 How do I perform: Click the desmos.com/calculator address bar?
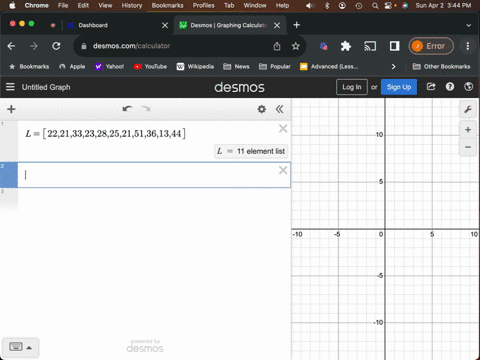click(x=131, y=46)
